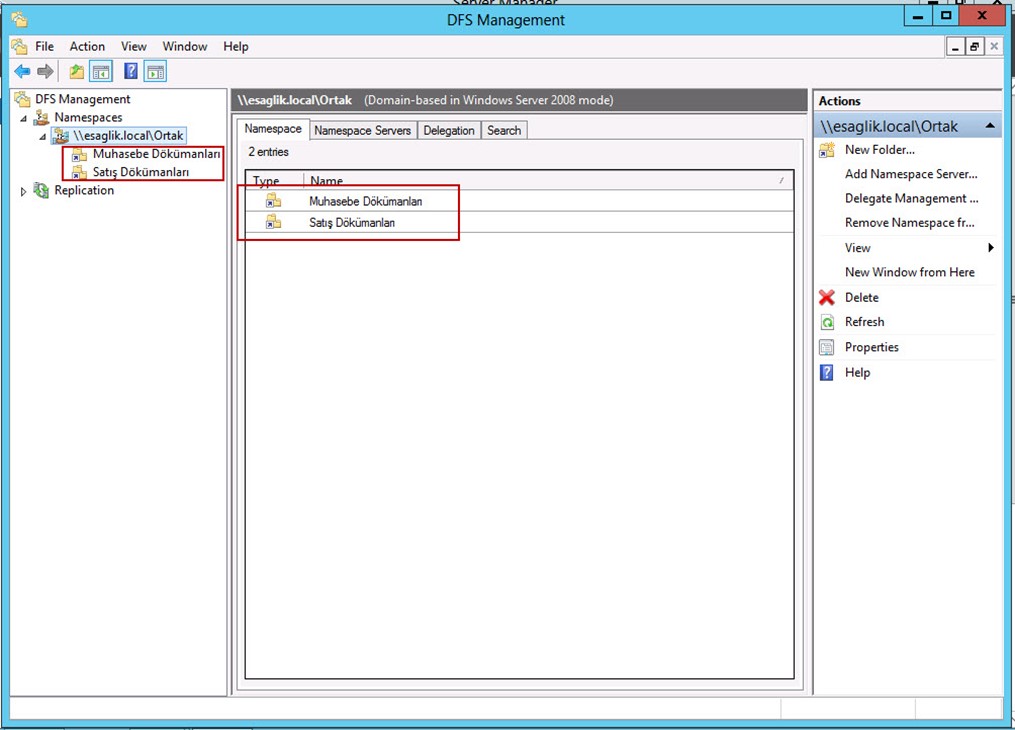Minimize the inner MMC child window
The height and width of the screenshot is (730, 1015).
pos(955,47)
